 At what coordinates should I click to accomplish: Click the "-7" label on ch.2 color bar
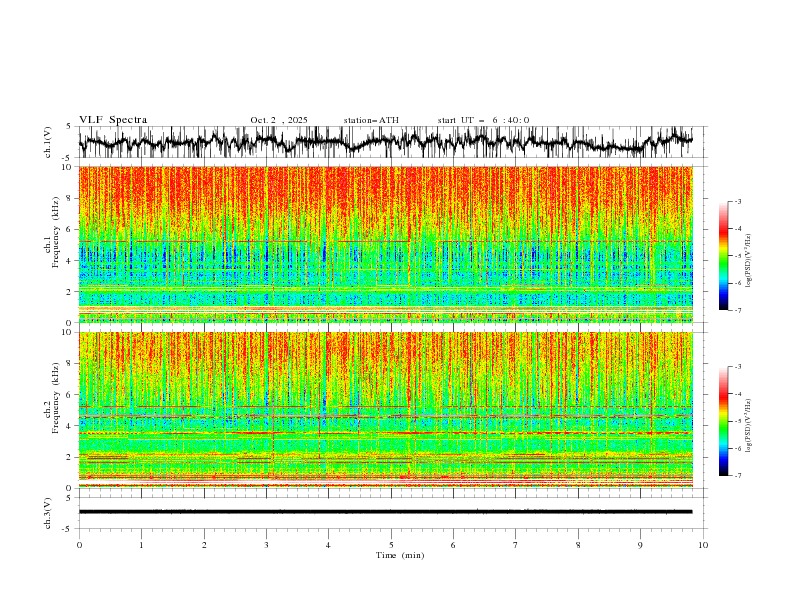pos(737,476)
